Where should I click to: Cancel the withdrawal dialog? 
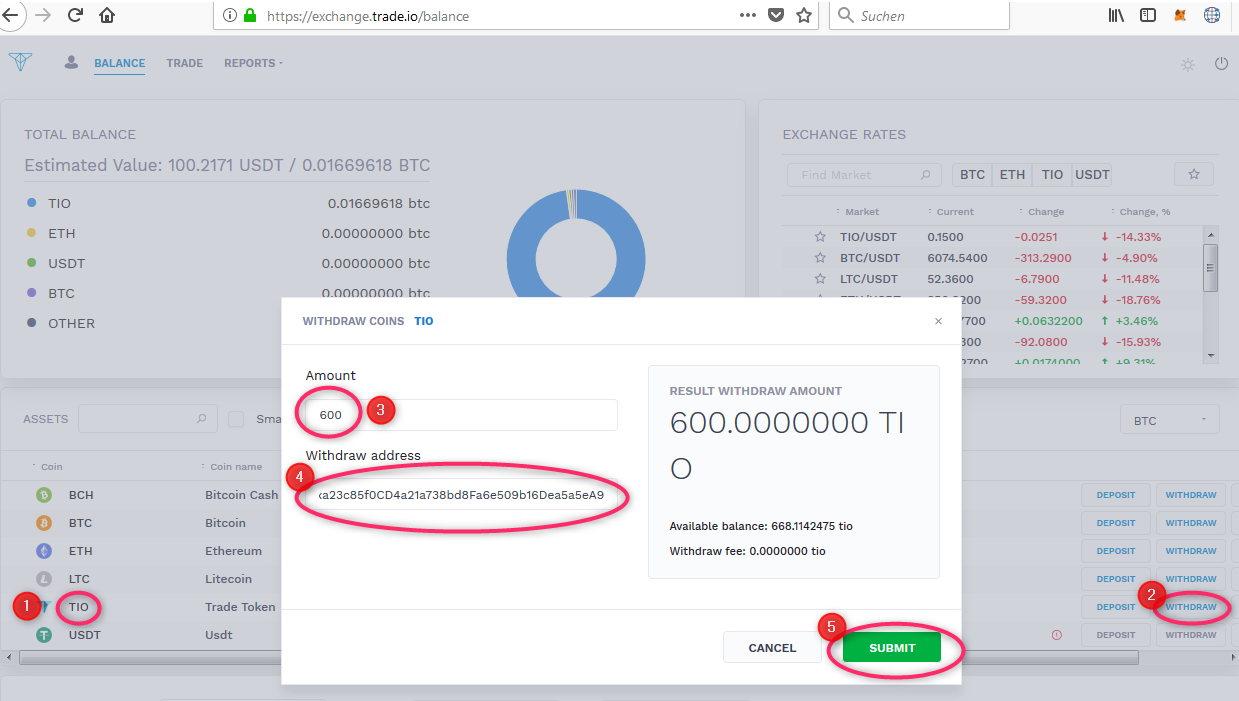(772, 648)
